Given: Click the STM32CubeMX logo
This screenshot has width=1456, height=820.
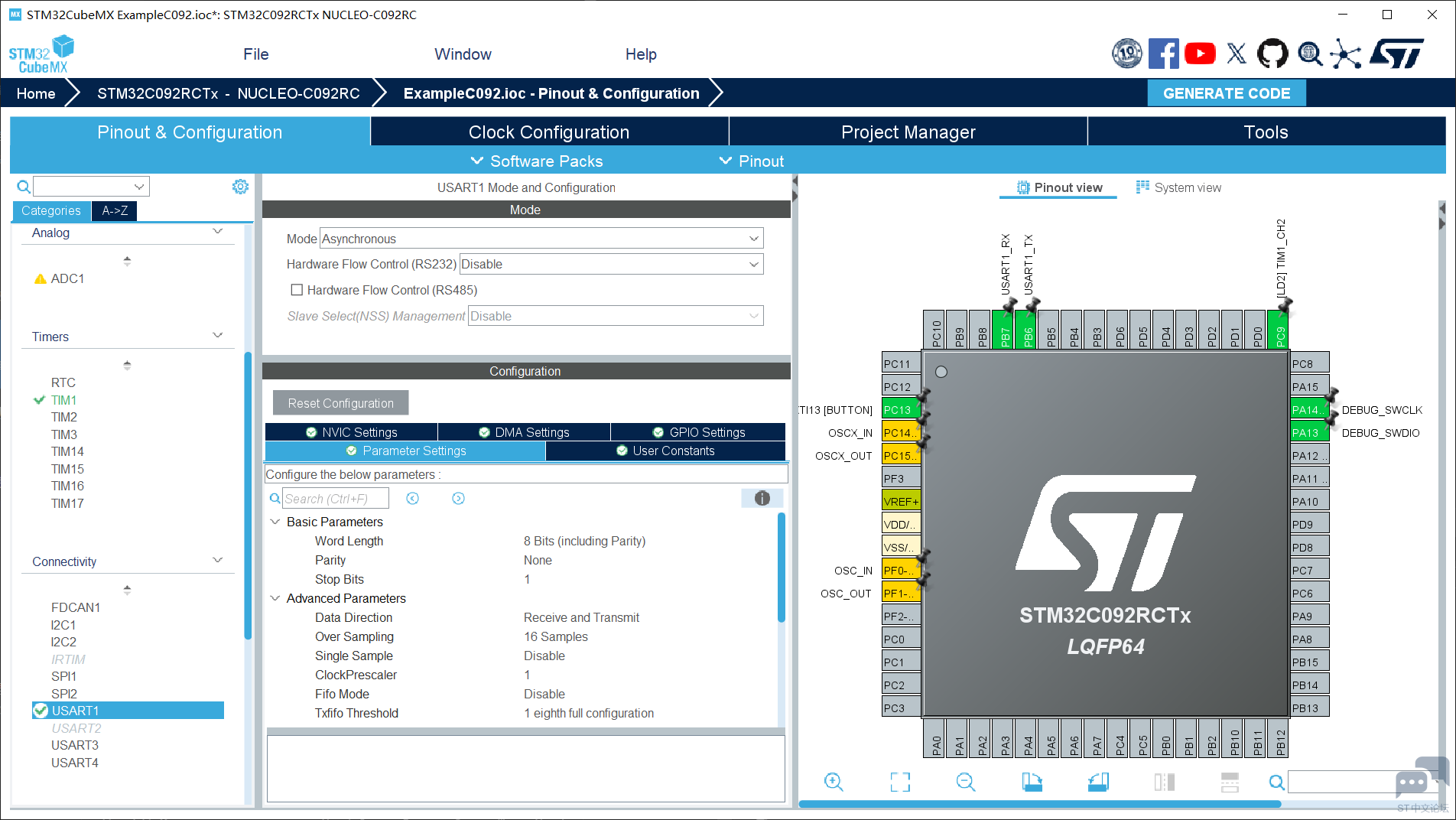Looking at the screenshot, I should click(42, 54).
